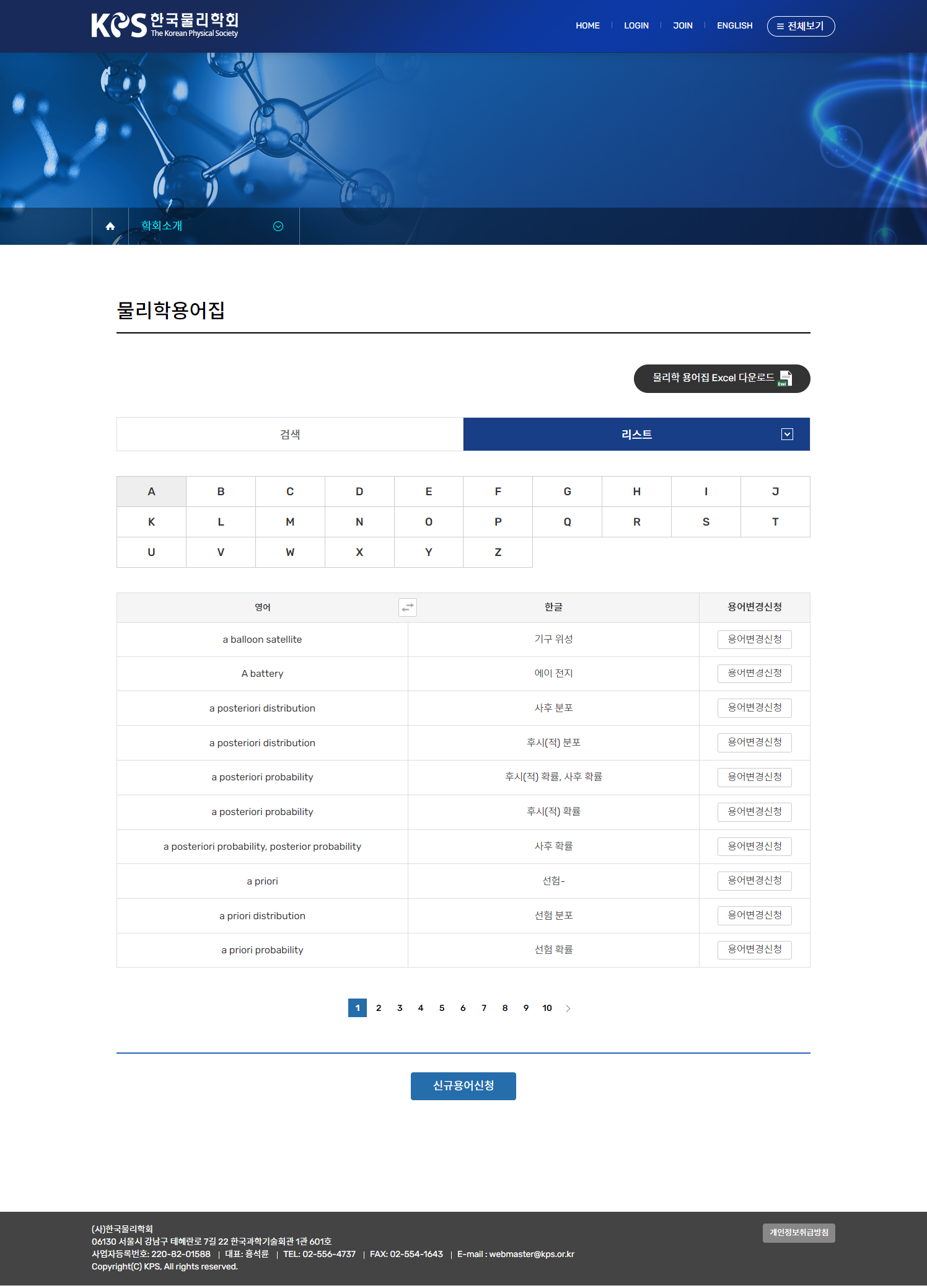Request term change for 'A battery'
Screen dimensions: 927x1288
[x=754, y=674]
